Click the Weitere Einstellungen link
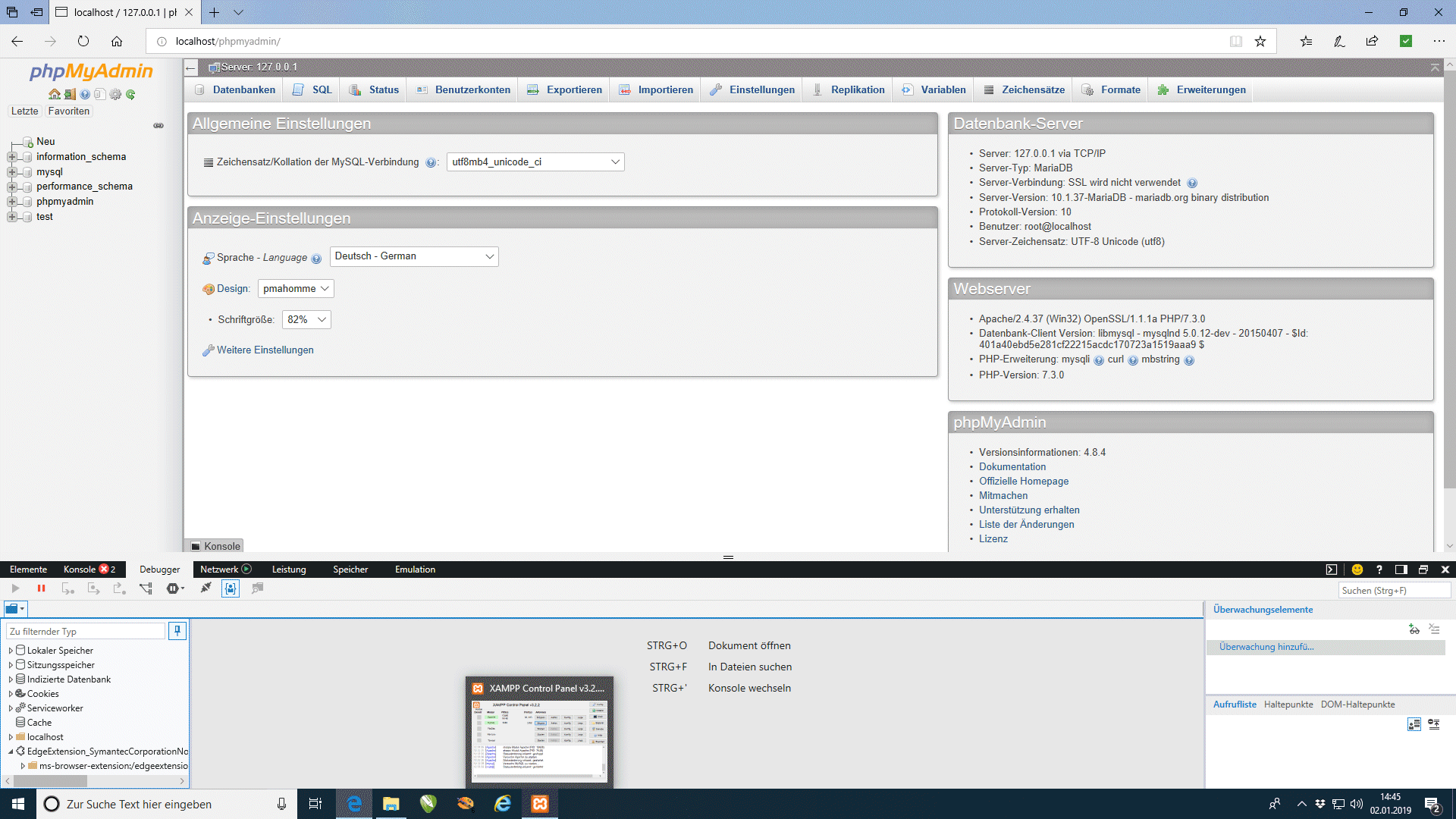 tap(265, 350)
